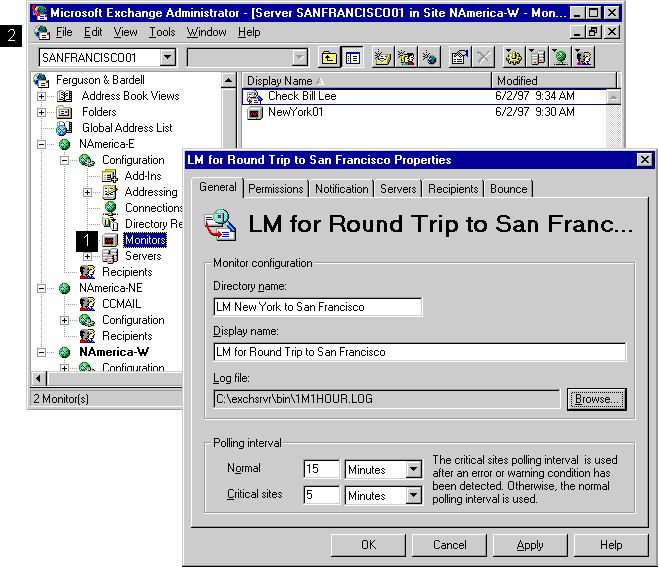The width and height of the screenshot is (658, 567).
Task: Click the tree pane scroll-up arrow
Action: click(228, 80)
